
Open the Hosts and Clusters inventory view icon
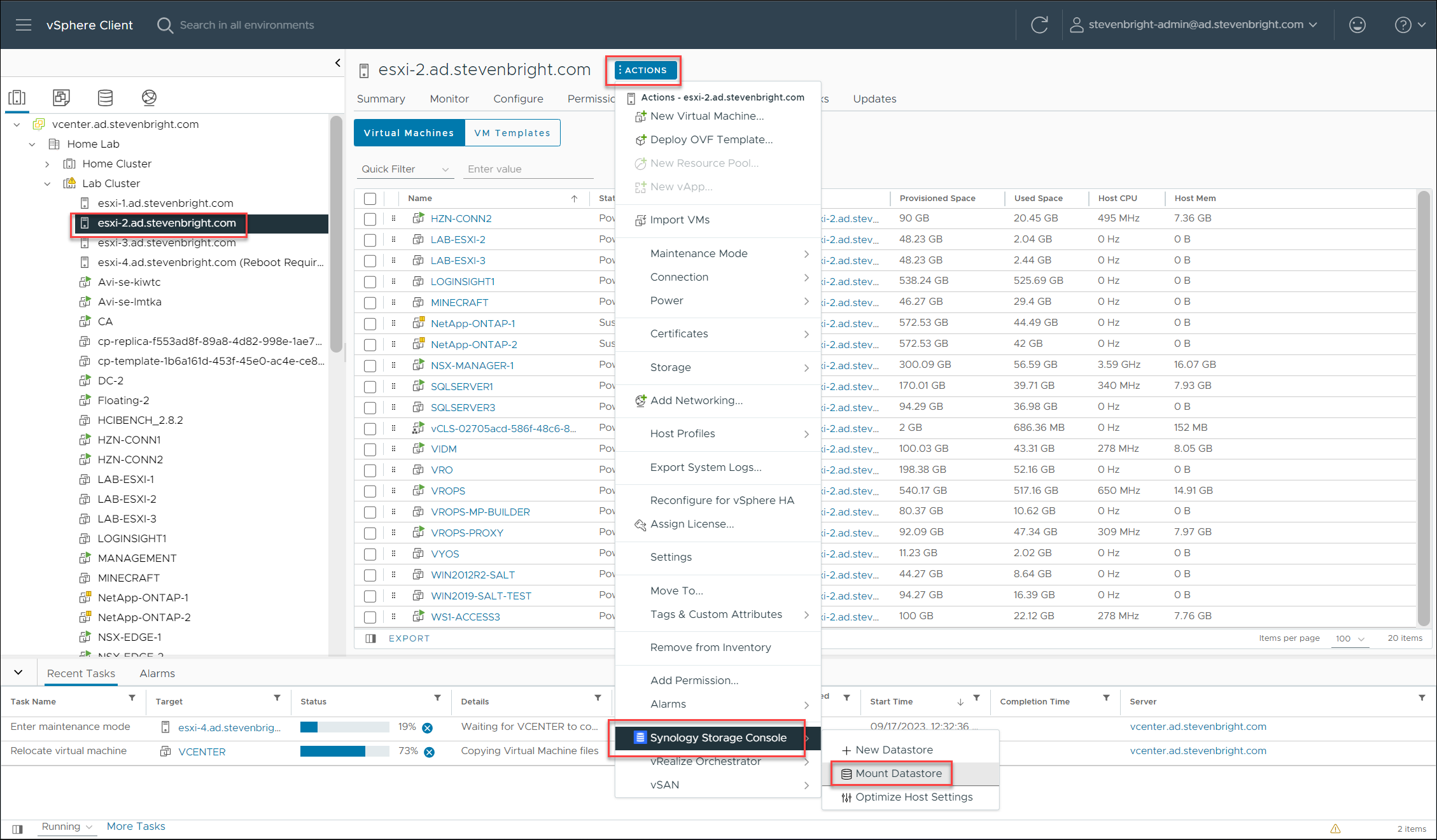pyautogui.click(x=17, y=97)
